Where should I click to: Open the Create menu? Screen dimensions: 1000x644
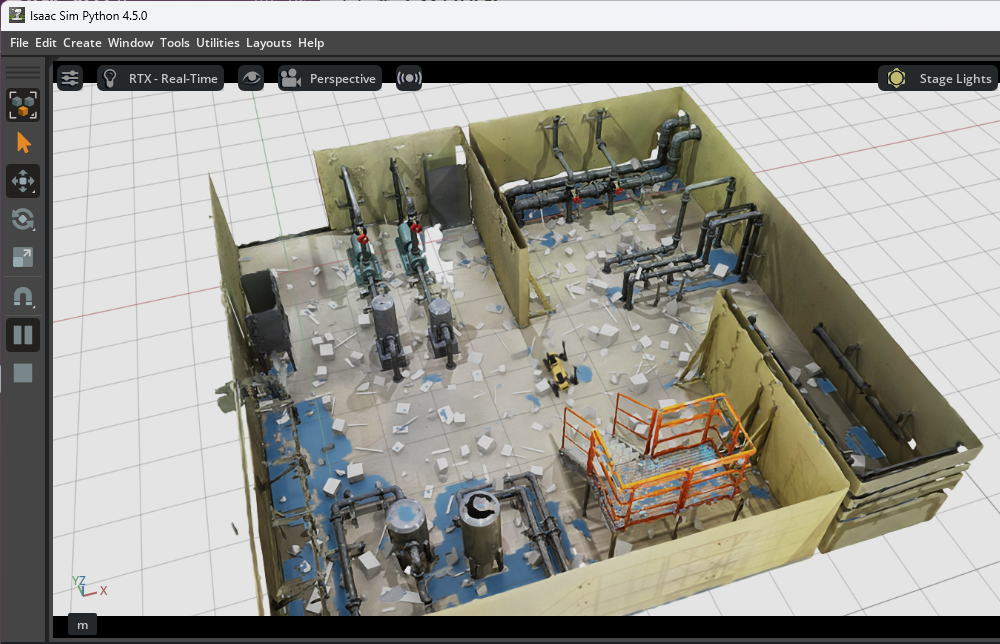82,43
